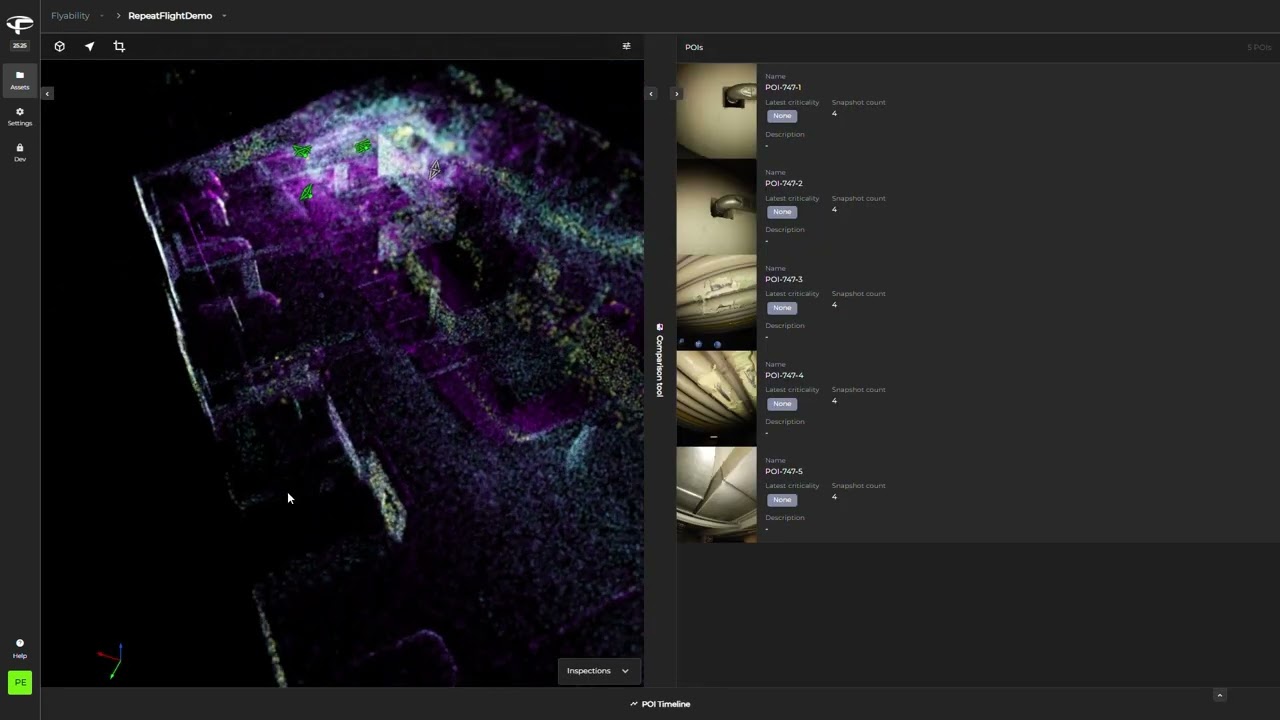The width and height of the screenshot is (1280, 720).
Task: Select the 3D cube view tool
Action: tap(60, 46)
